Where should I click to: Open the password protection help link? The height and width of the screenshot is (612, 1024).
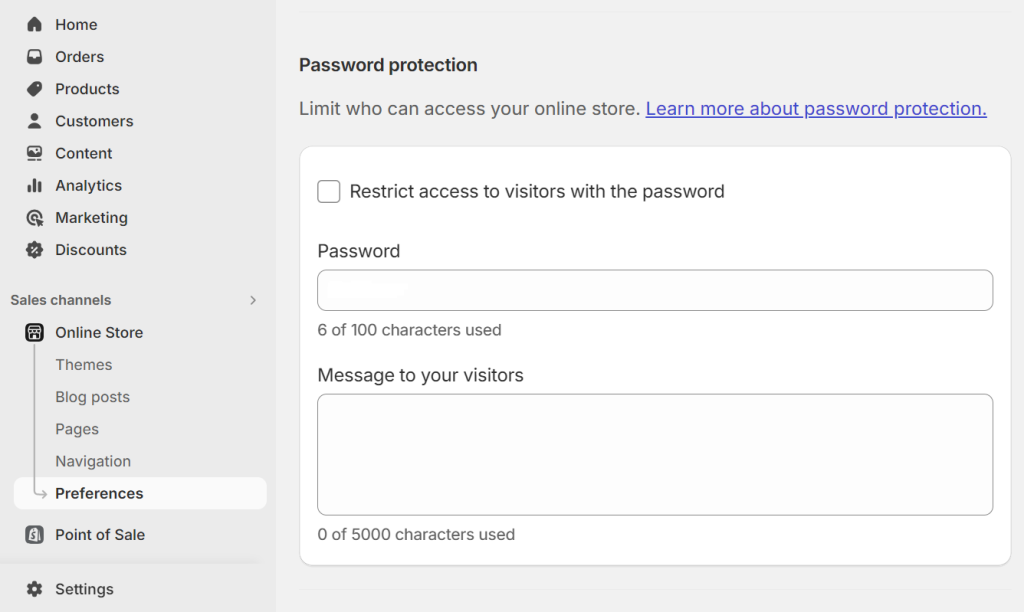click(815, 108)
